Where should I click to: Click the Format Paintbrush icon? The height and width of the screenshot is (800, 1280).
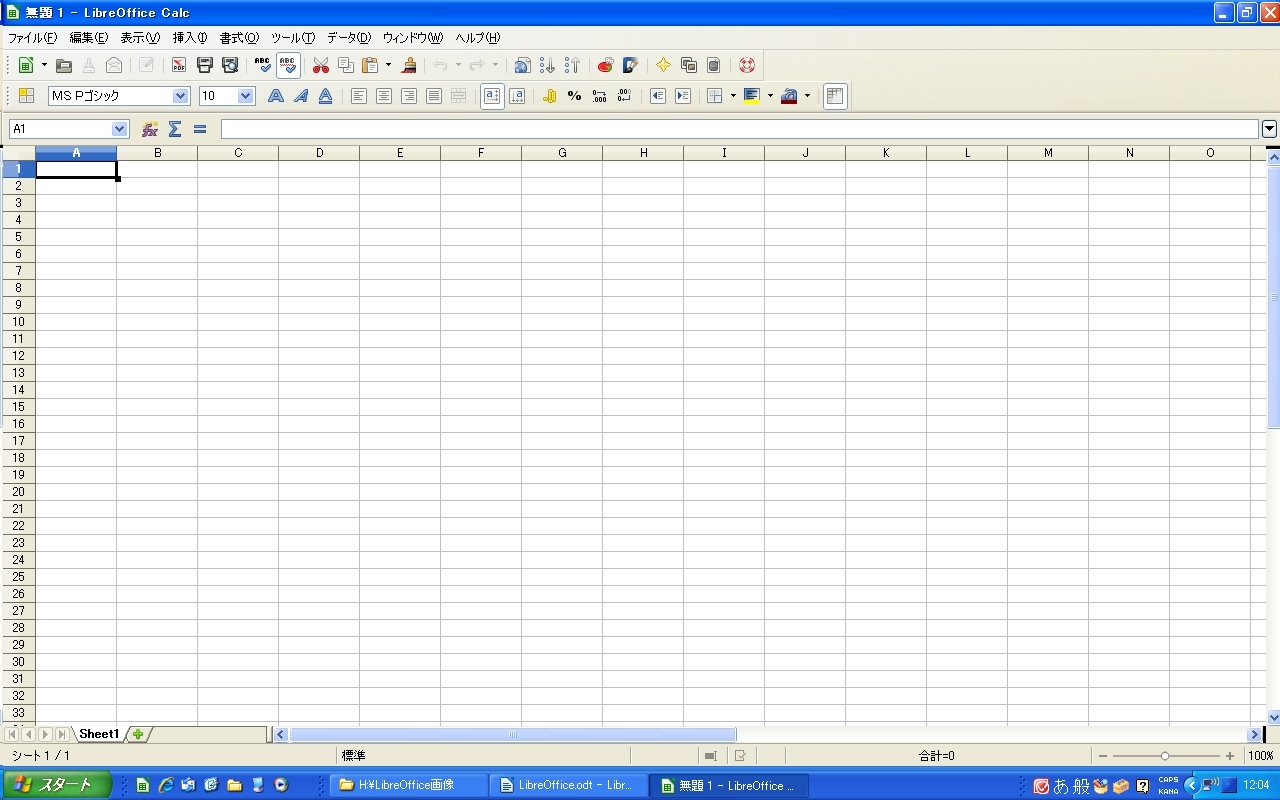pos(409,66)
